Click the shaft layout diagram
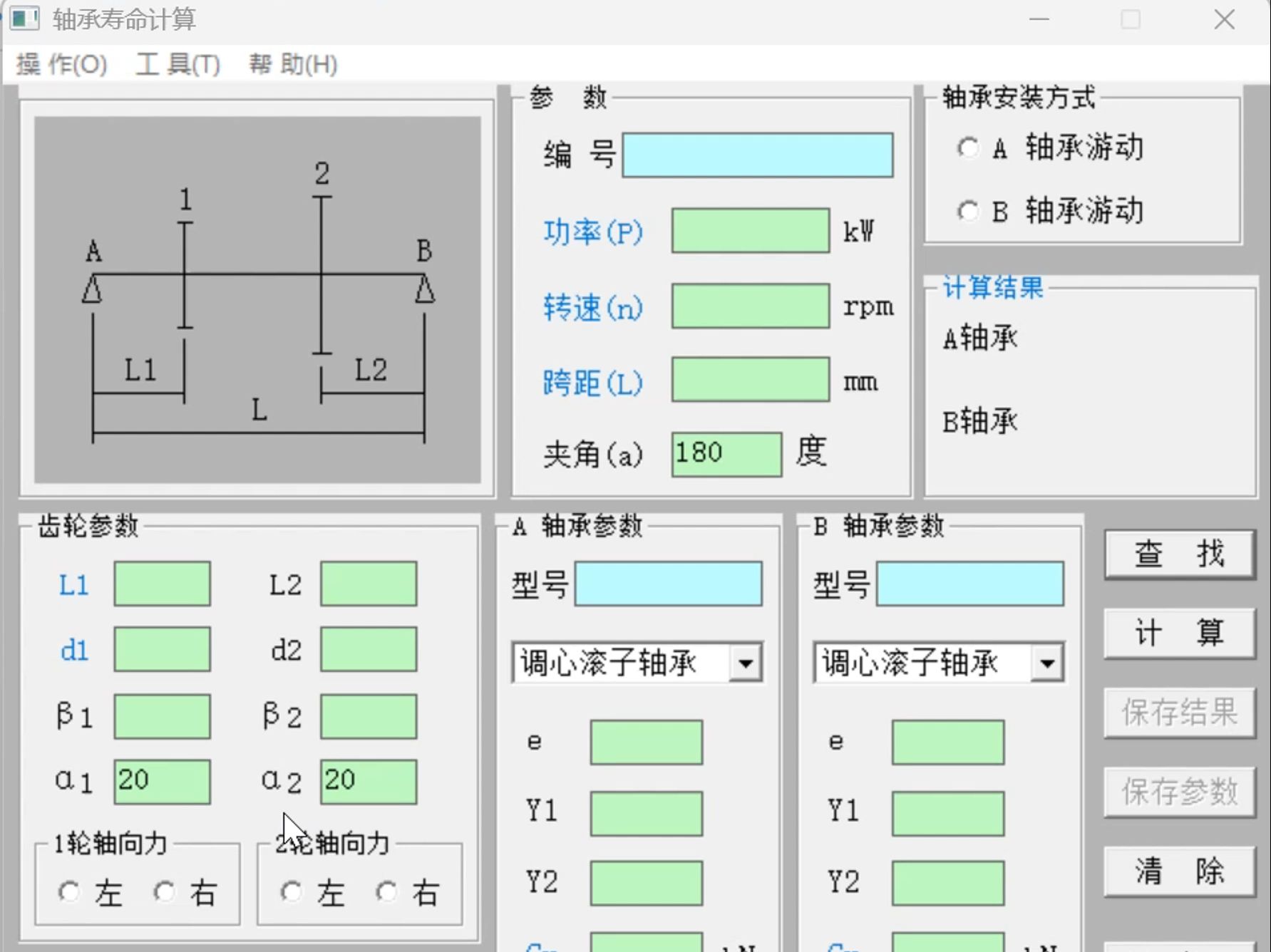The height and width of the screenshot is (952, 1271). pos(257,300)
